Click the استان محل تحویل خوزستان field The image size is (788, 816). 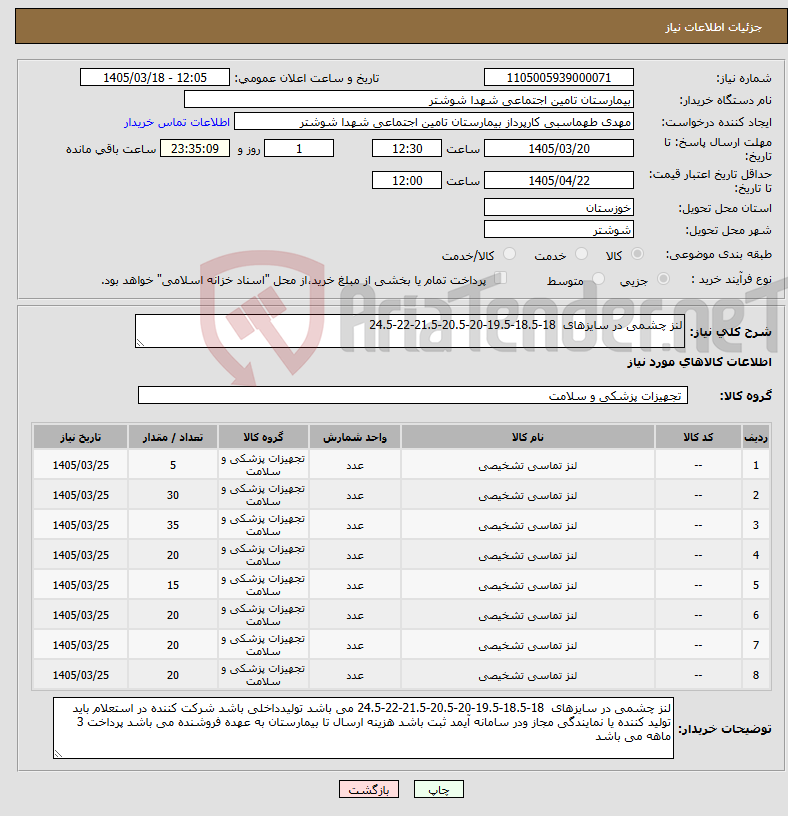(x=558, y=208)
